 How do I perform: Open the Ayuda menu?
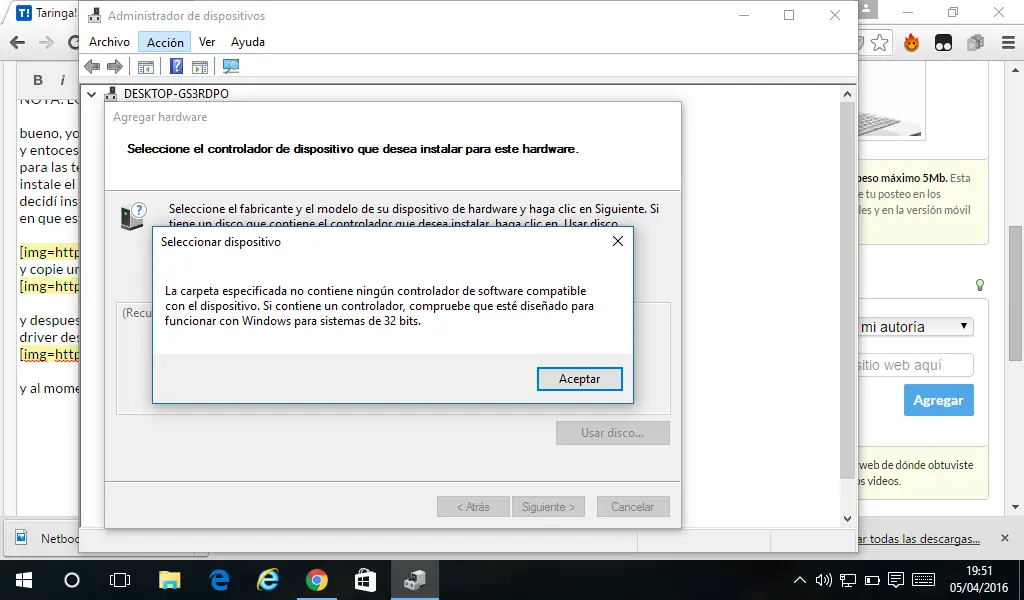[x=248, y=42]
